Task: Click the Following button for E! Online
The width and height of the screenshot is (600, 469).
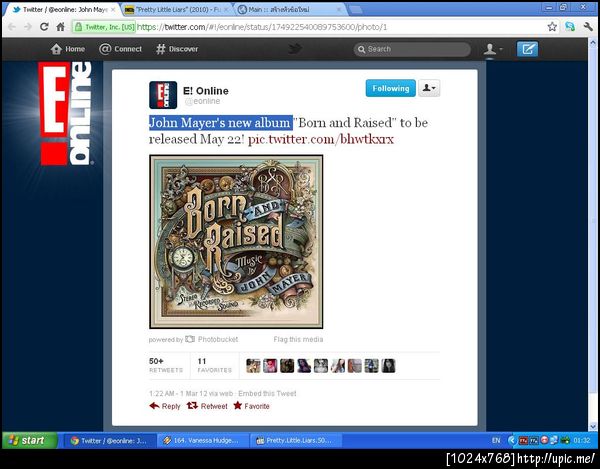Action: tap(390, 88)
